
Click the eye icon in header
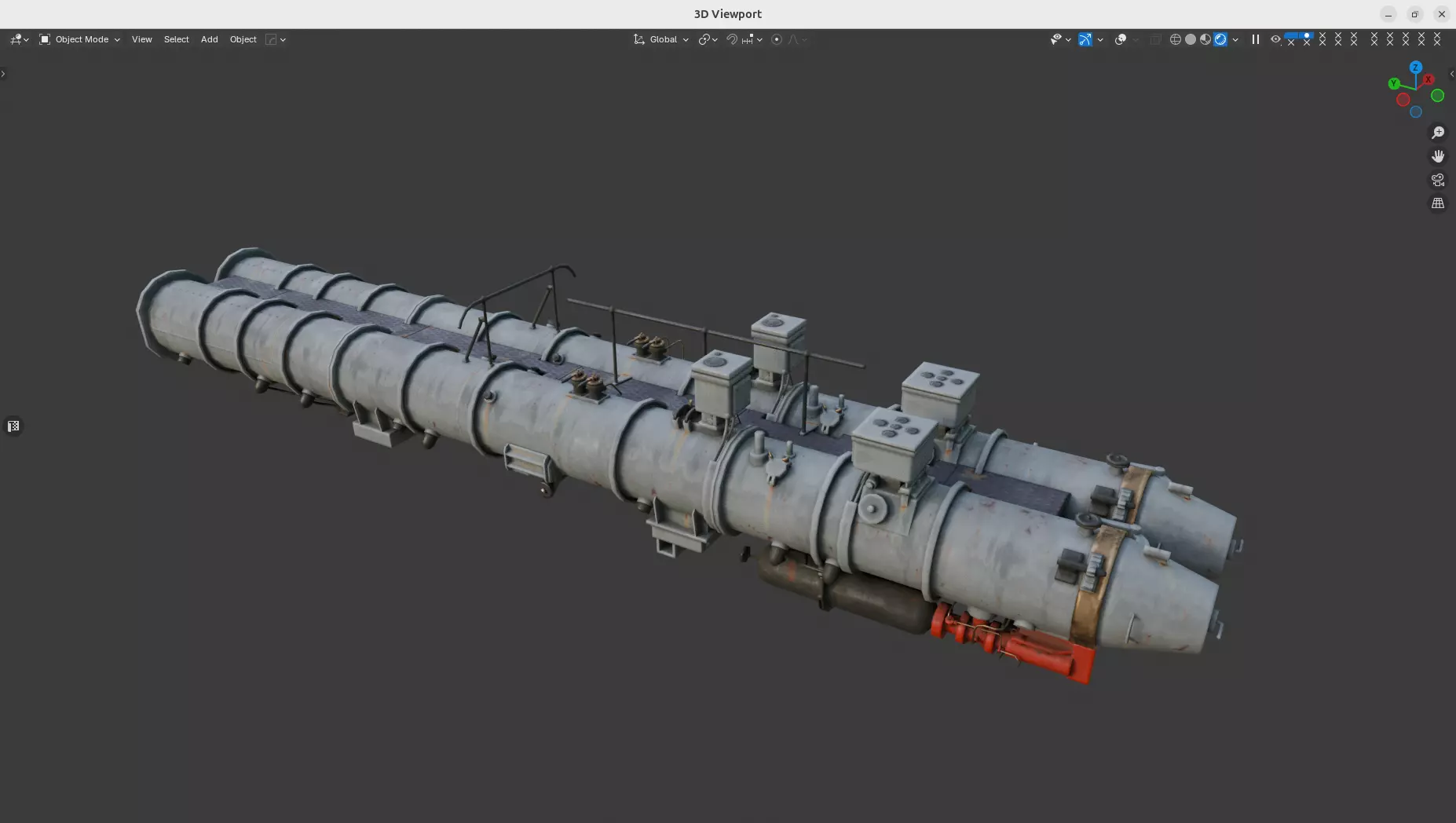click(1275, 39)
